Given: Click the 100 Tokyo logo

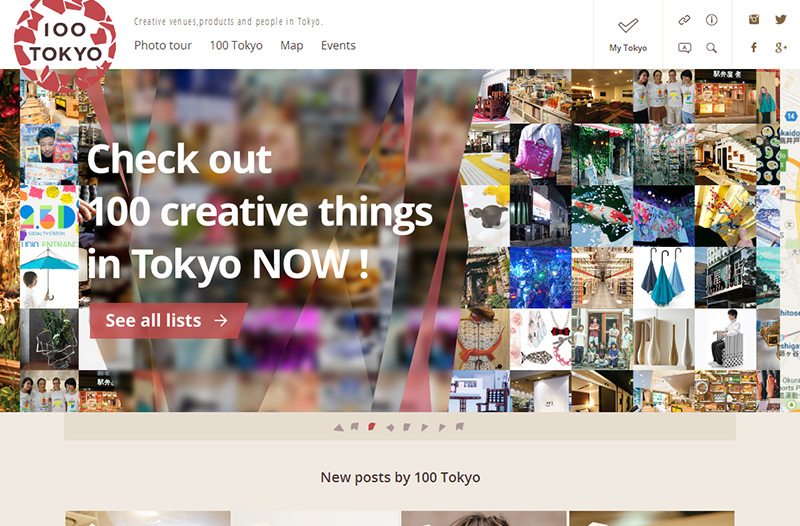Looking at the screenshot, I should pos(58,40).
